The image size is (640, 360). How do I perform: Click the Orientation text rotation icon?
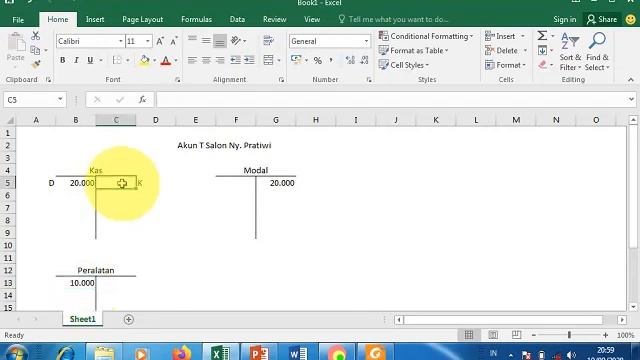click(236, 40)
